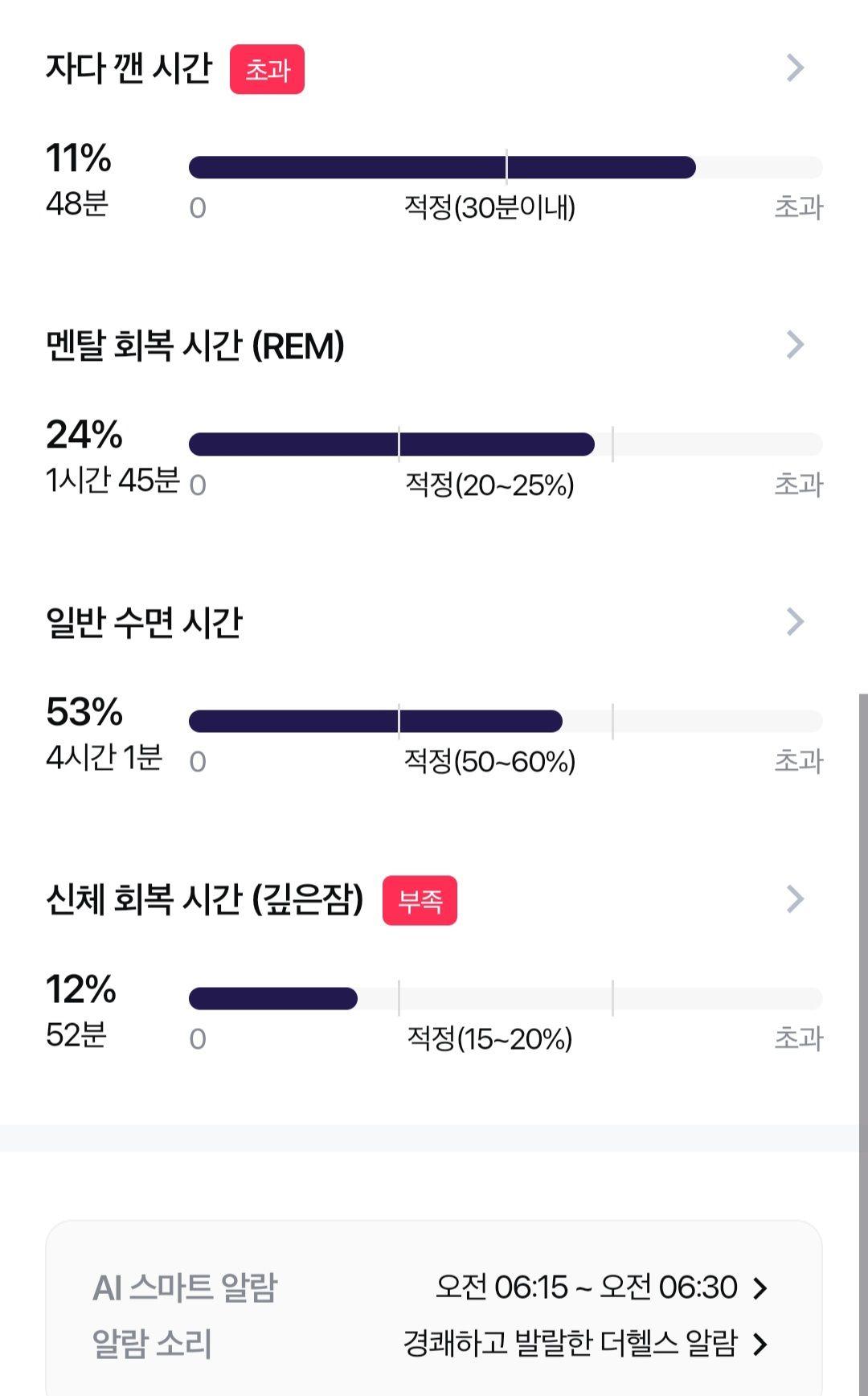
Task: Click the 자다 깬 시간 progress bar
Action: pos(506,167)
